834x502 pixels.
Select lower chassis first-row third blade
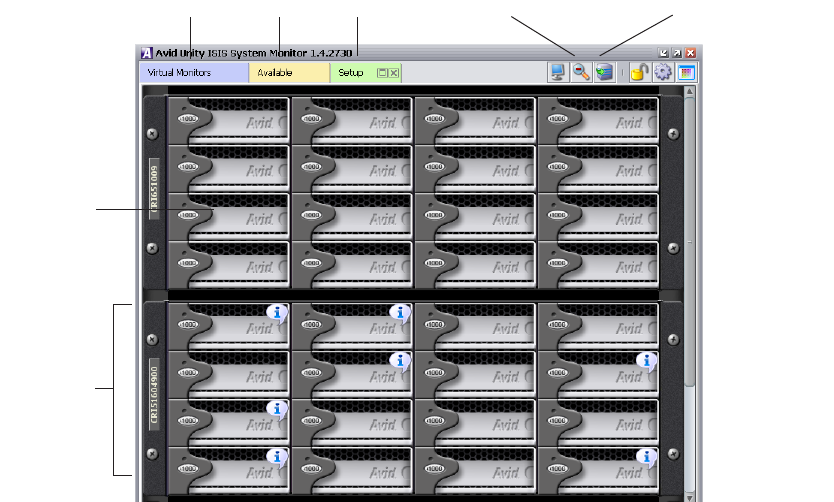475,327
